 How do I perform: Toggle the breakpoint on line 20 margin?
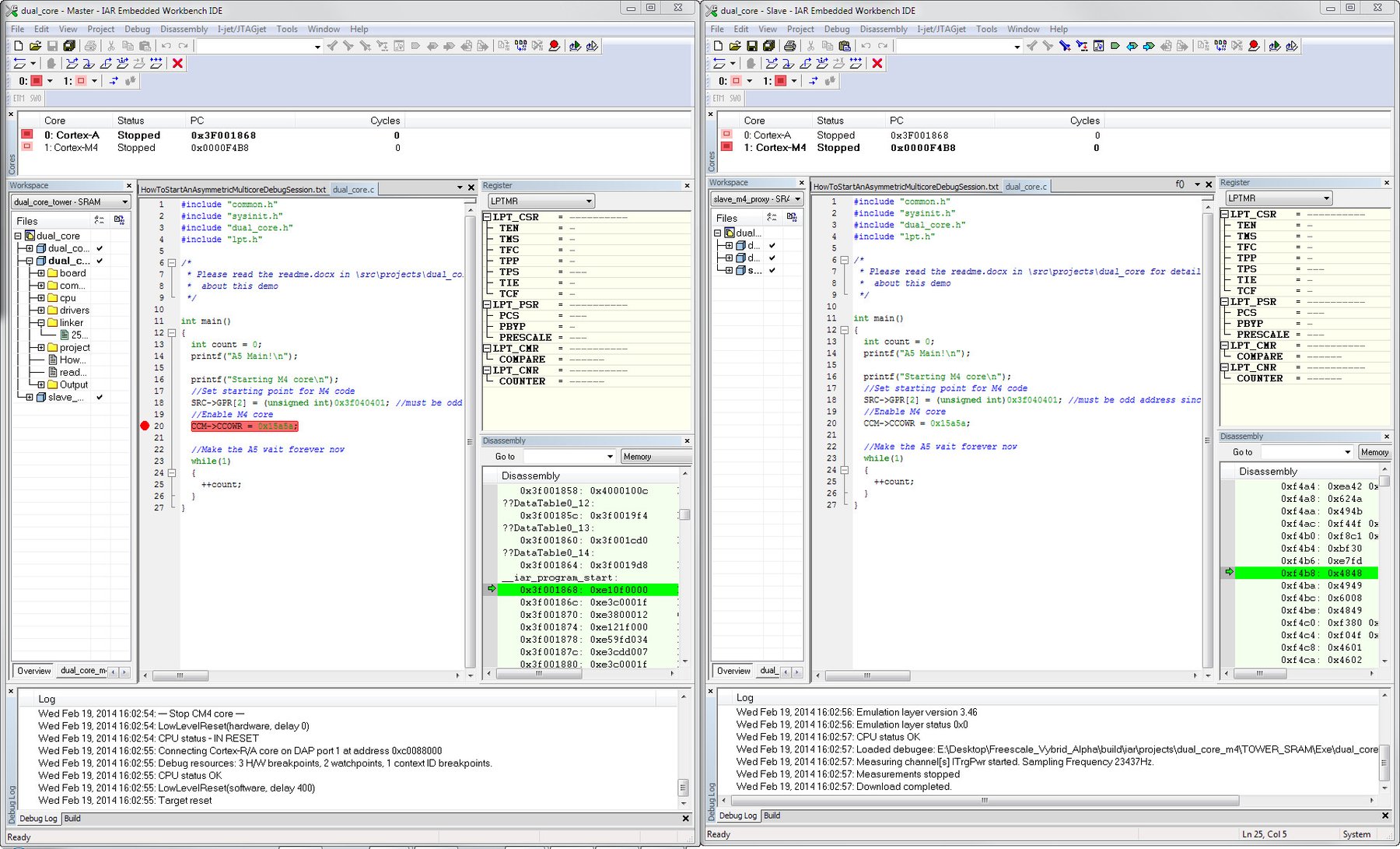coord(143,426)
